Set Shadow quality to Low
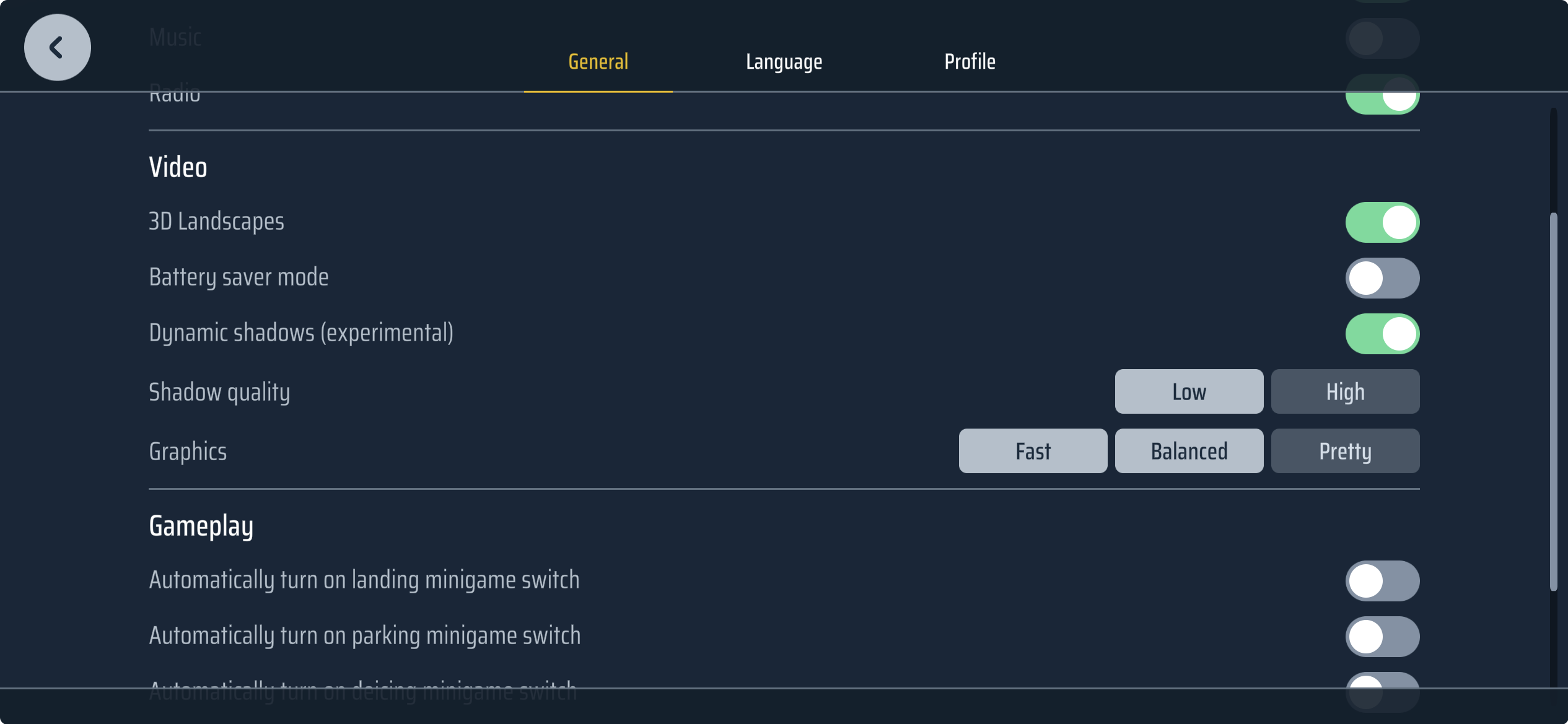 tap(1189, 391)
